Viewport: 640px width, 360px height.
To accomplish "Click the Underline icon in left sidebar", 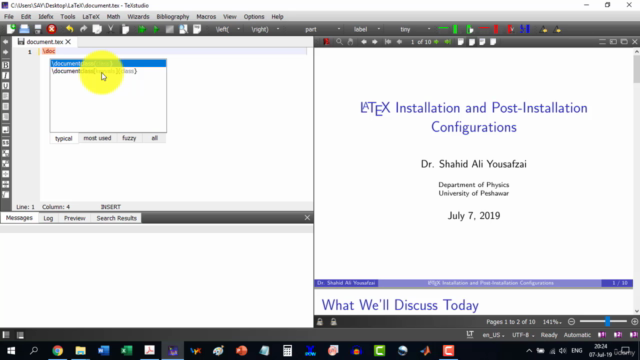I will (x=6, y=86).
